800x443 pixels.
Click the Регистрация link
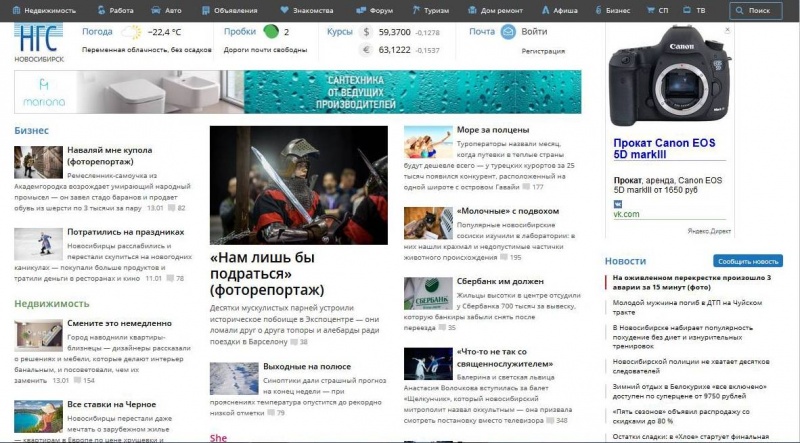[542, 50]
